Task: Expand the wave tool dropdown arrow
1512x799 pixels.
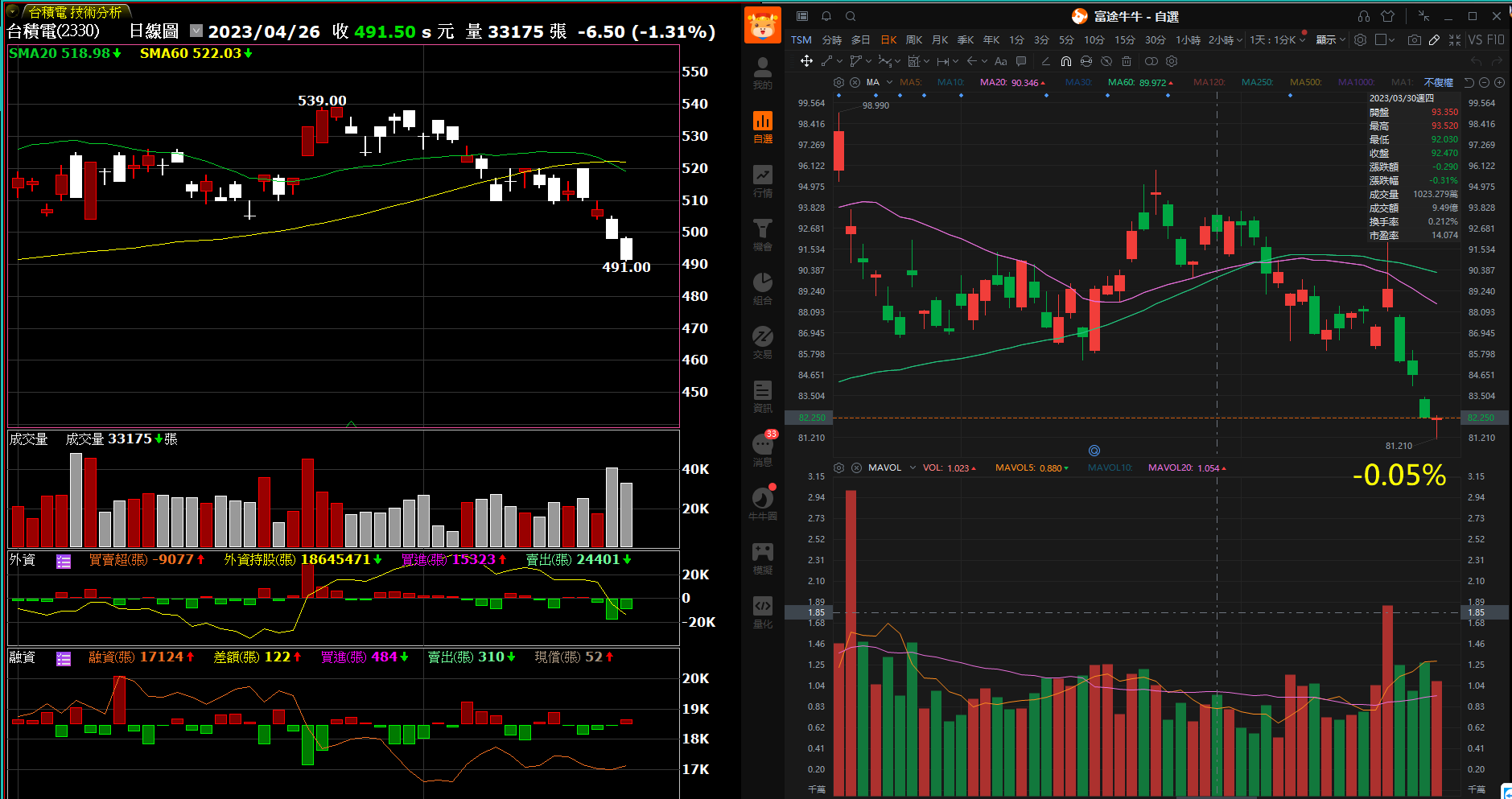Action: pos(897,61)
